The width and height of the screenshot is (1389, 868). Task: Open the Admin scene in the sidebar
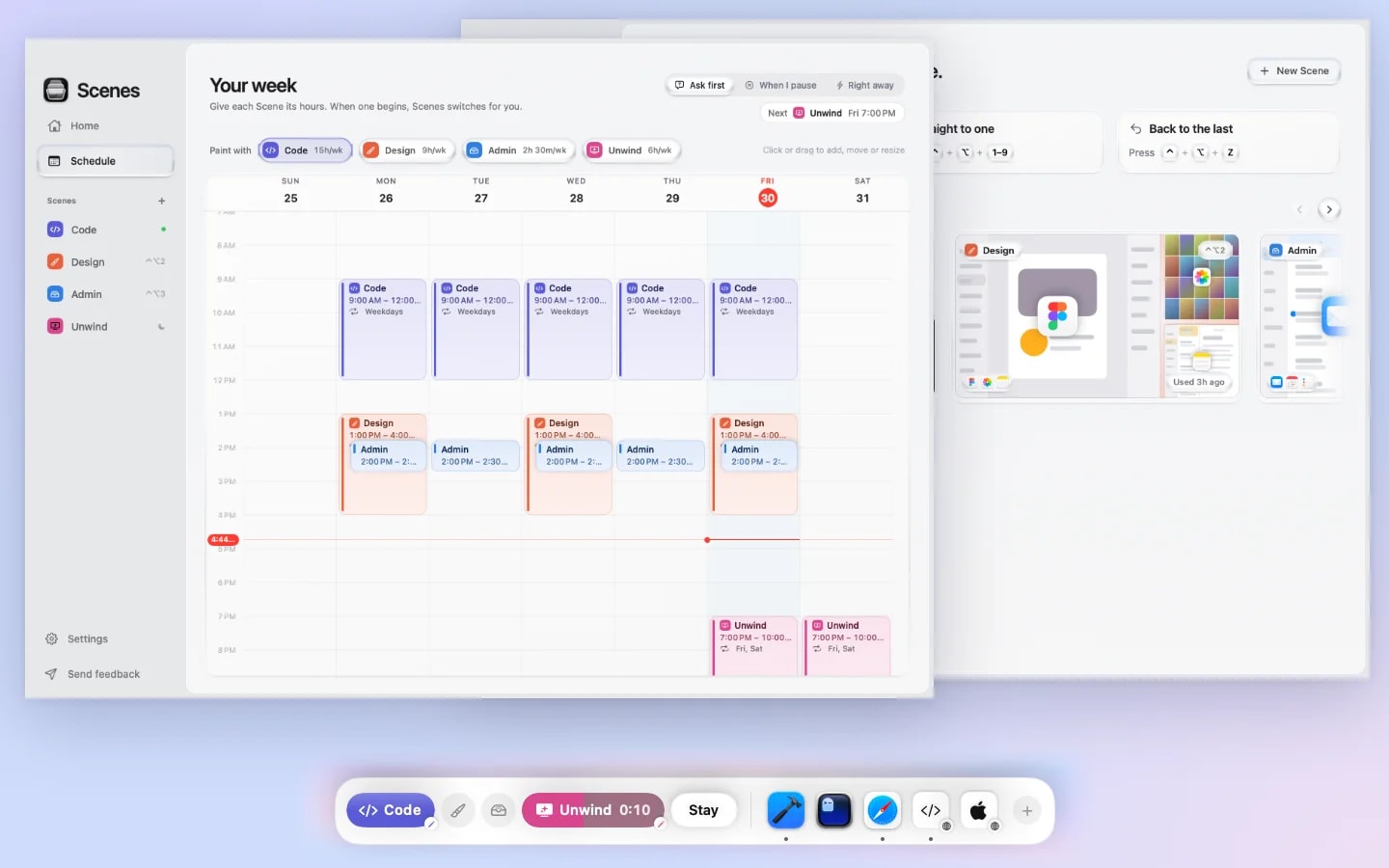click(x=105, y=294)
